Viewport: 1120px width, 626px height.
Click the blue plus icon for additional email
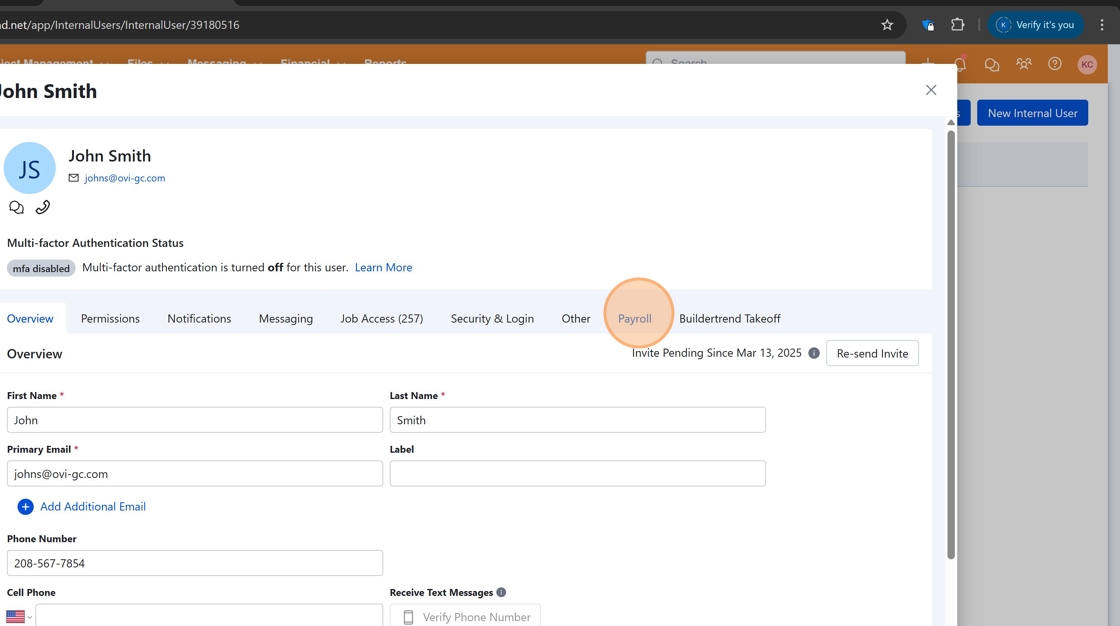click(25, 507)
